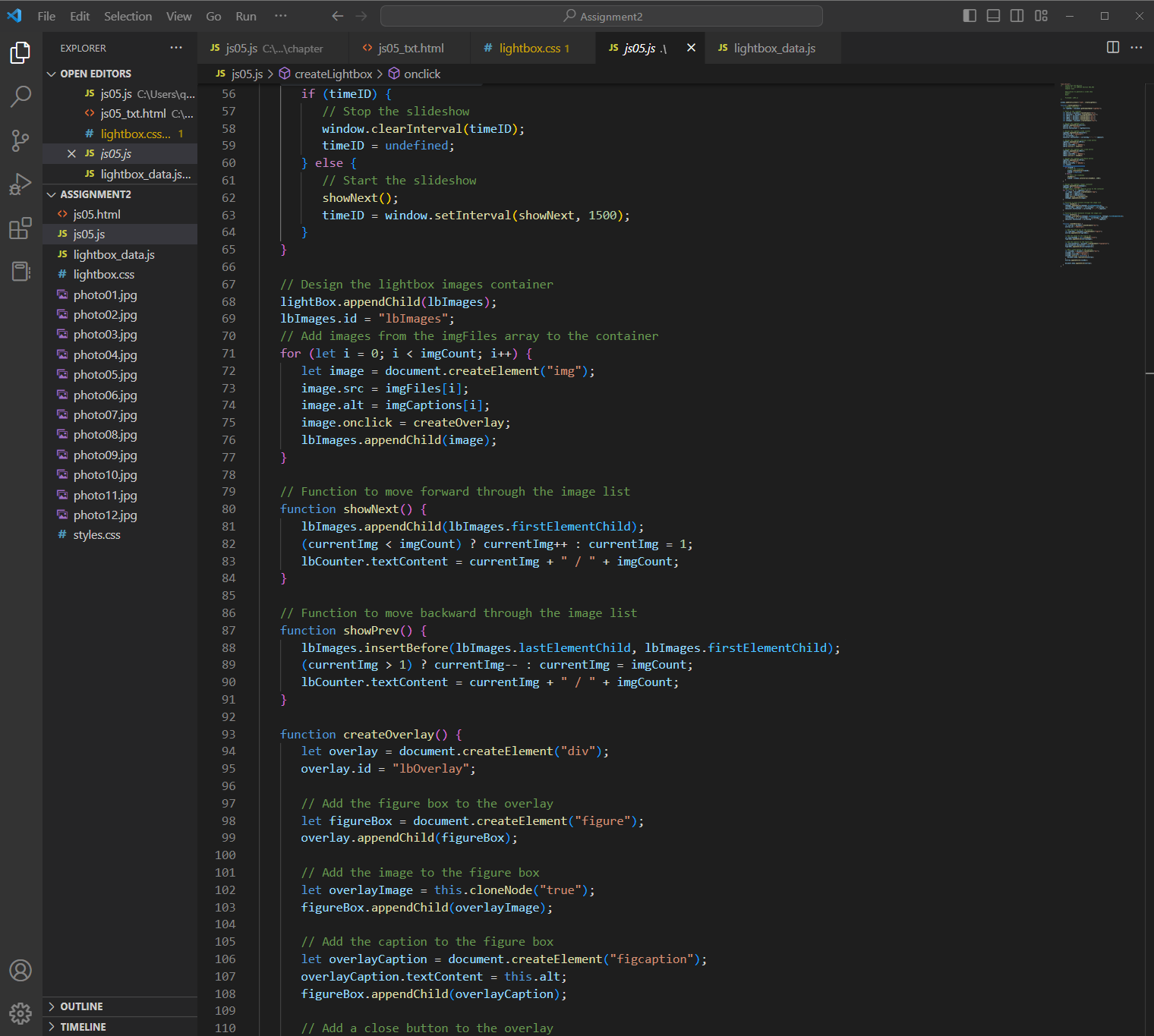Open the Run and Debug view
Viewport: 1154px width, 1036px height.
(x=20, y=184)
